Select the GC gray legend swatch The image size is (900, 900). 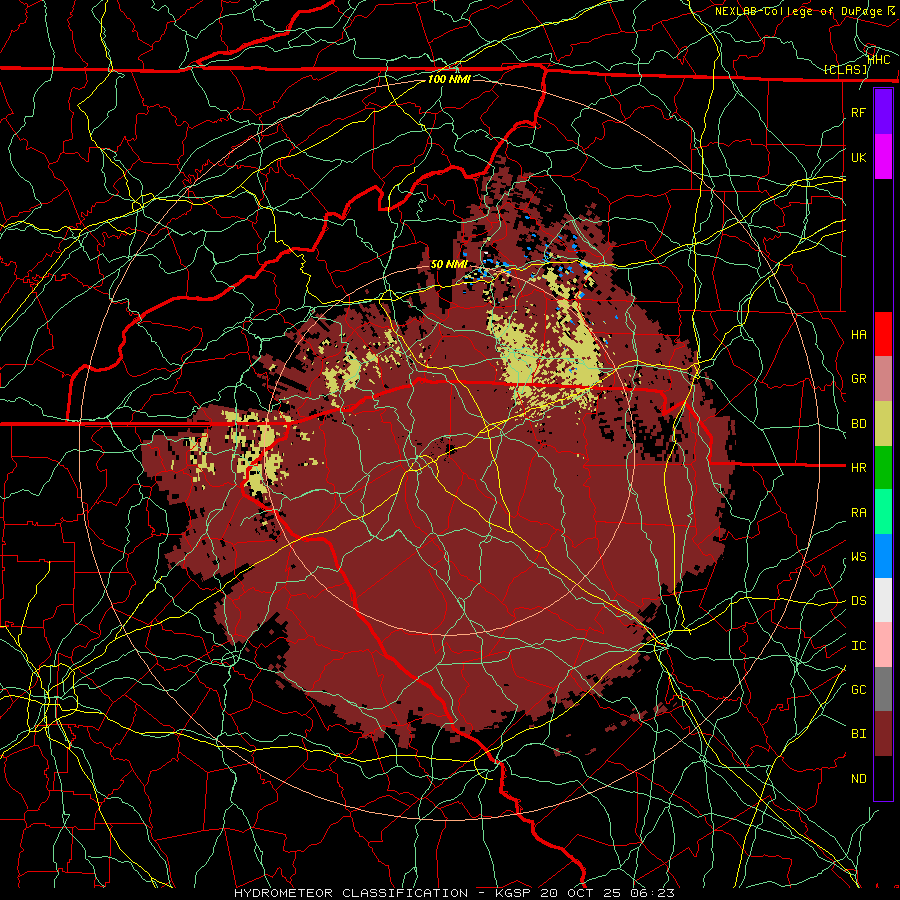click(x=883, y=689)
